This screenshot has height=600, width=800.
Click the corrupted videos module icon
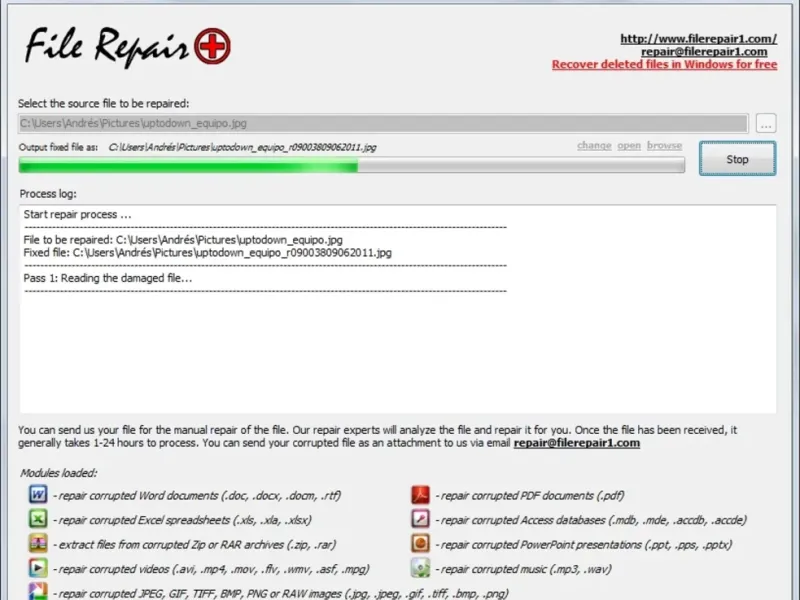(x=38, y=568)
